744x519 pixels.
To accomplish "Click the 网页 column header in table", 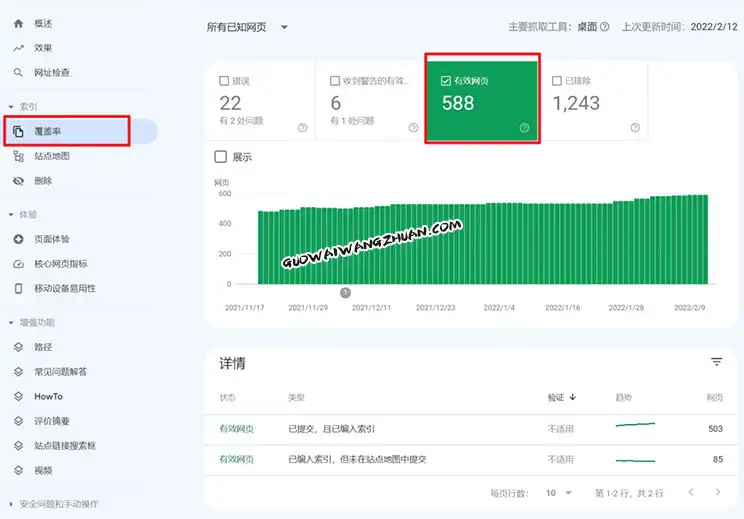I will pyautogui.click(x=715, y=398).
